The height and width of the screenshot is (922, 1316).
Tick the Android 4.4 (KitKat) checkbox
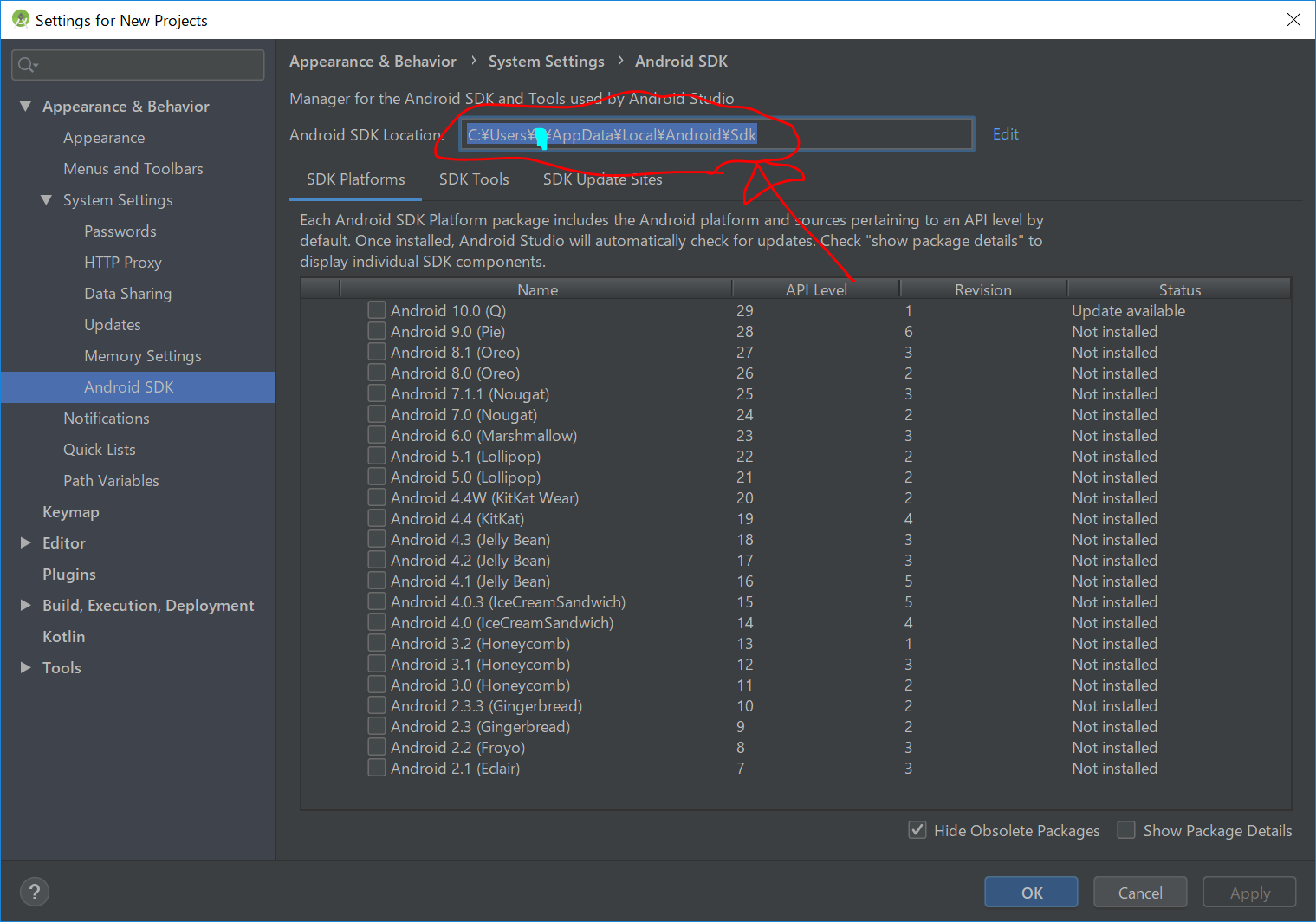point(377,518)
